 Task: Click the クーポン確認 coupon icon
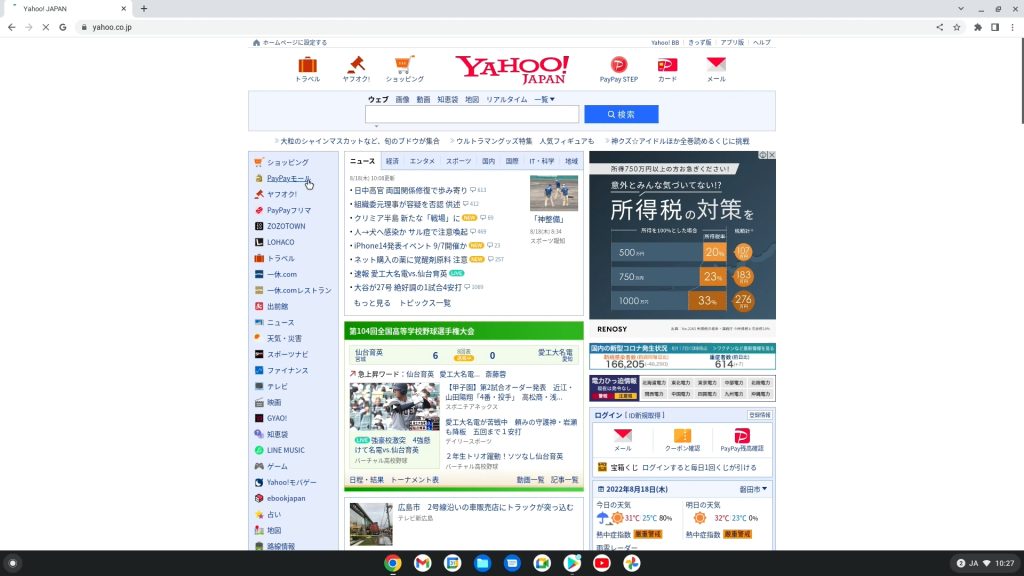coord(682,436)
